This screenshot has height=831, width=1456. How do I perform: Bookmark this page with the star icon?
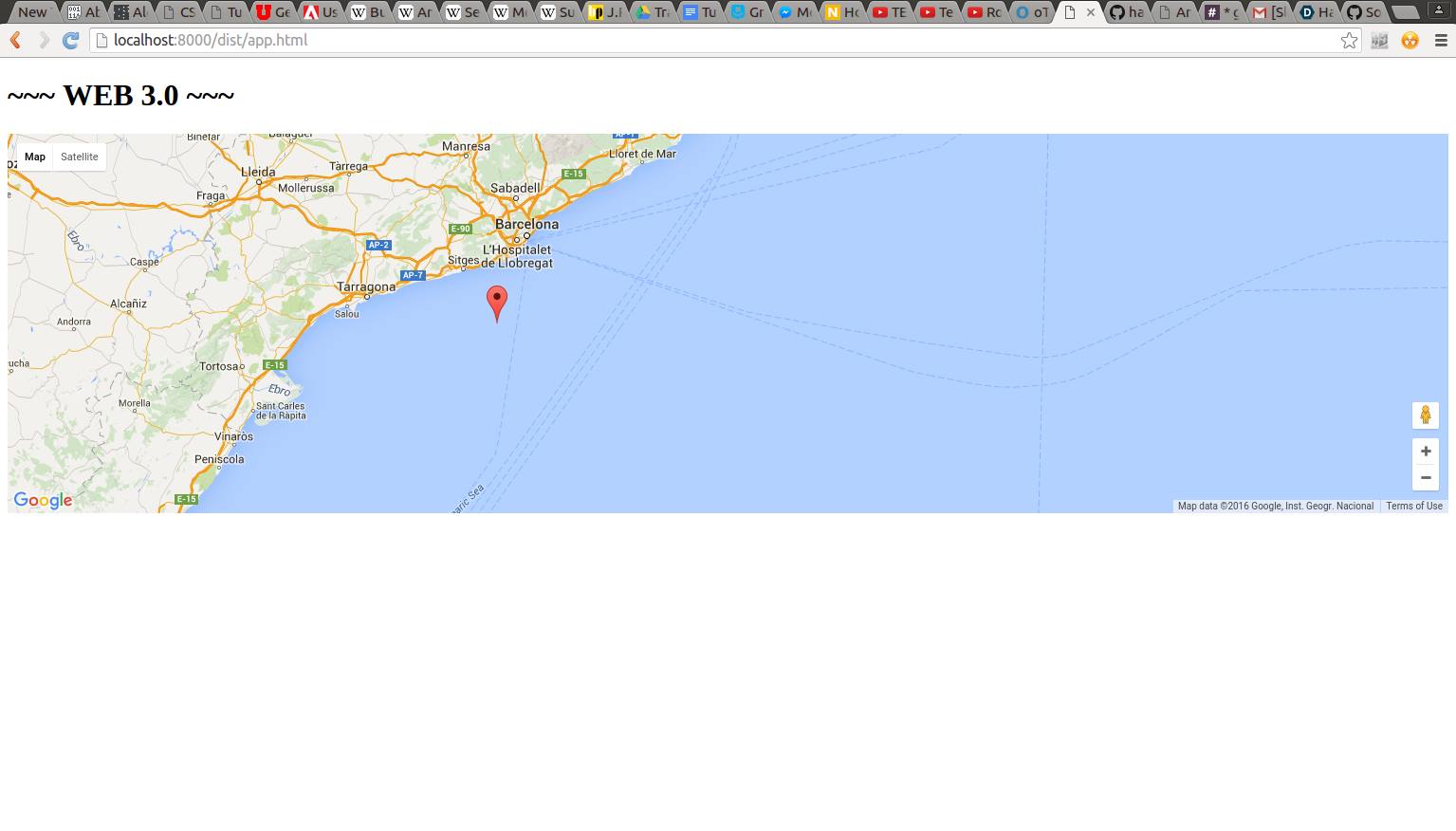(x=1349, y=40)
